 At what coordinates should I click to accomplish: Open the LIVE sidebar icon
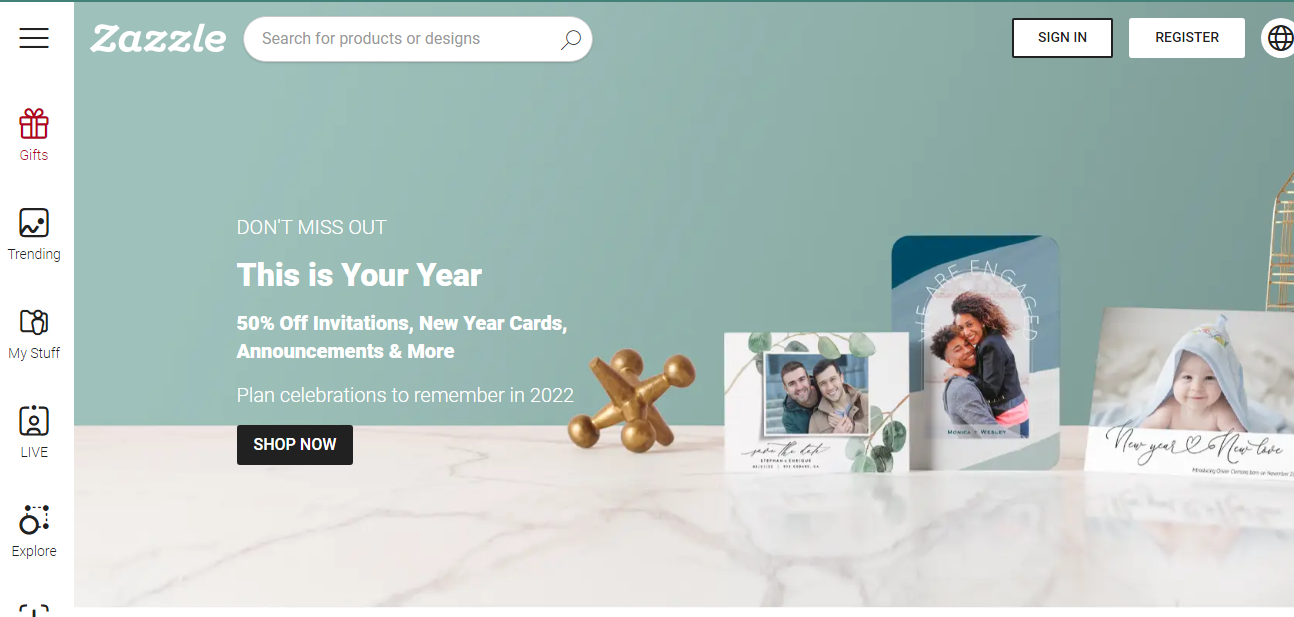coord(34,421)
